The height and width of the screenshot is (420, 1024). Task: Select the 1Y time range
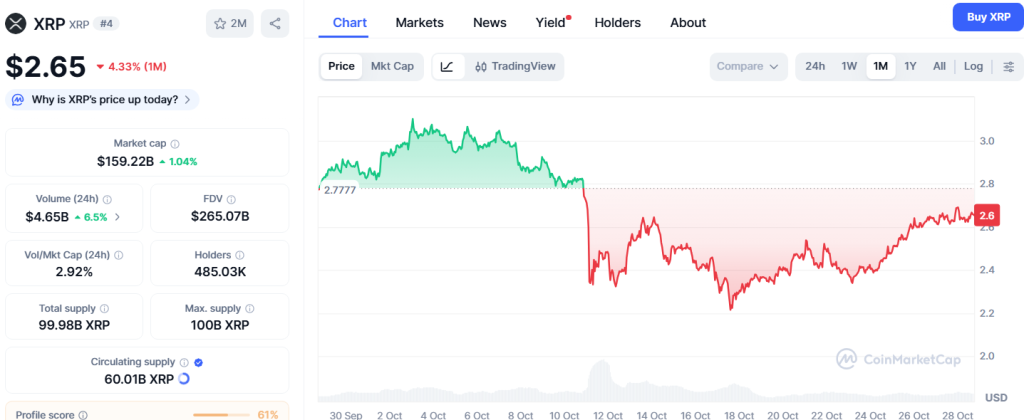point(910,67)
